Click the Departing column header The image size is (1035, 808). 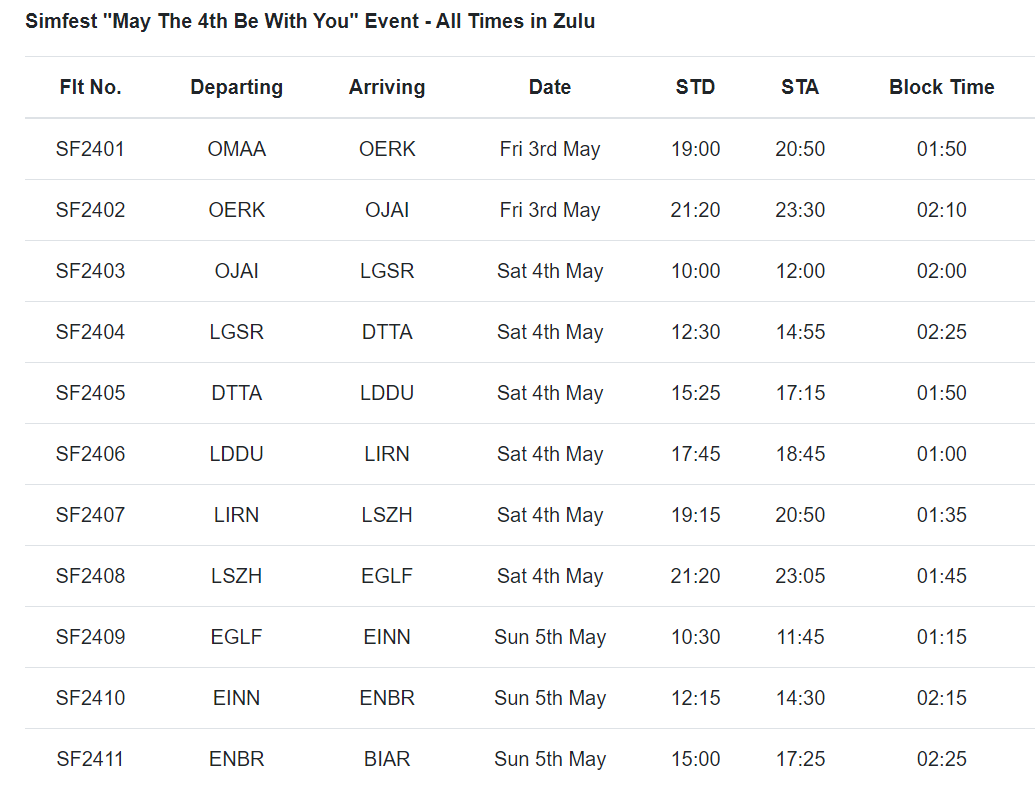[x=236, y=87]
